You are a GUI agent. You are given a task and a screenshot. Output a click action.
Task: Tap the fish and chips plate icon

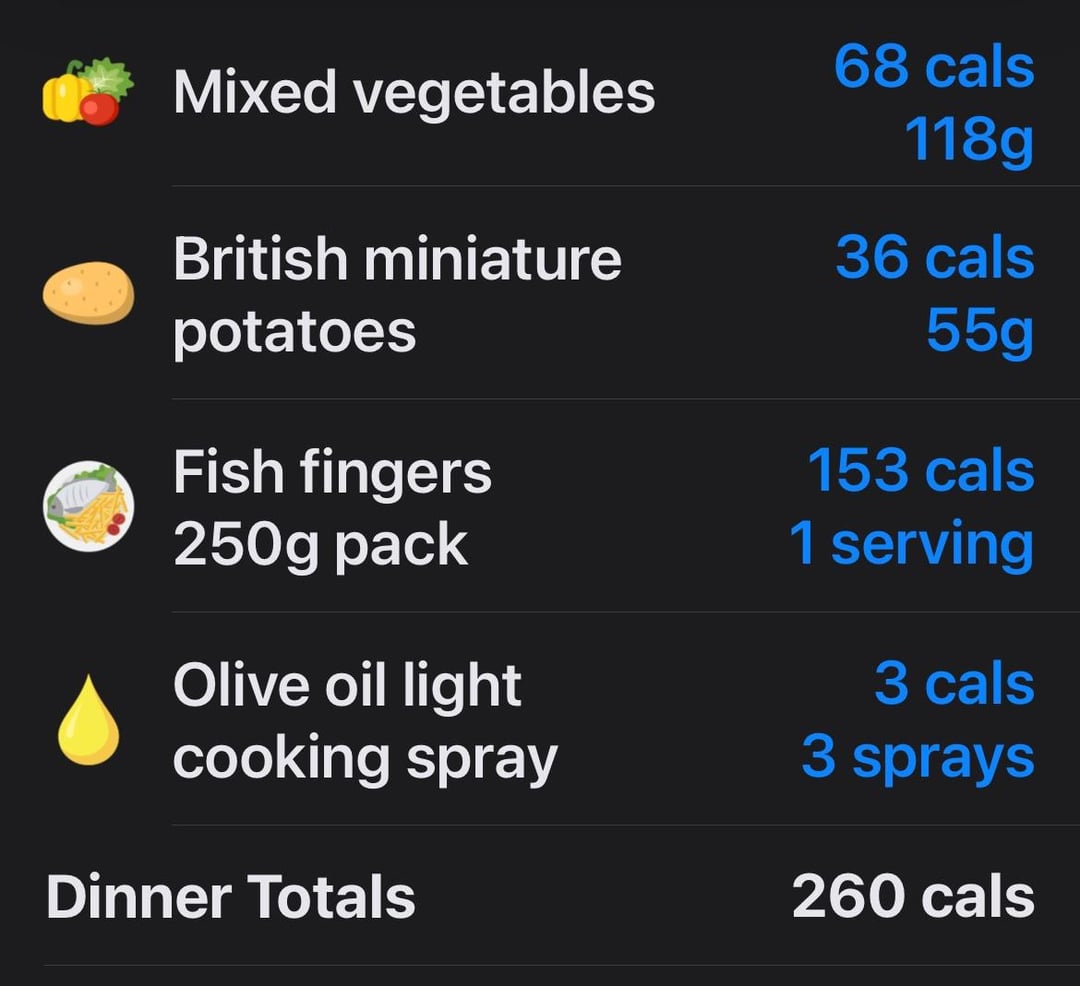click(x=88, y=506)
